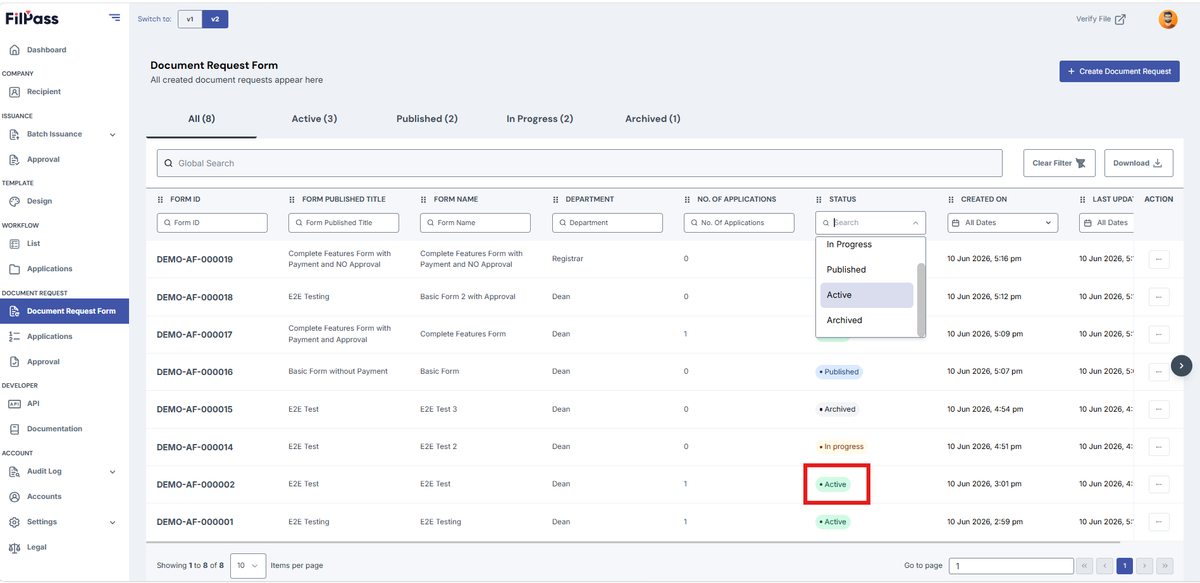Open Applications under Workflow
1200x583 pixels.
[49, 269]
